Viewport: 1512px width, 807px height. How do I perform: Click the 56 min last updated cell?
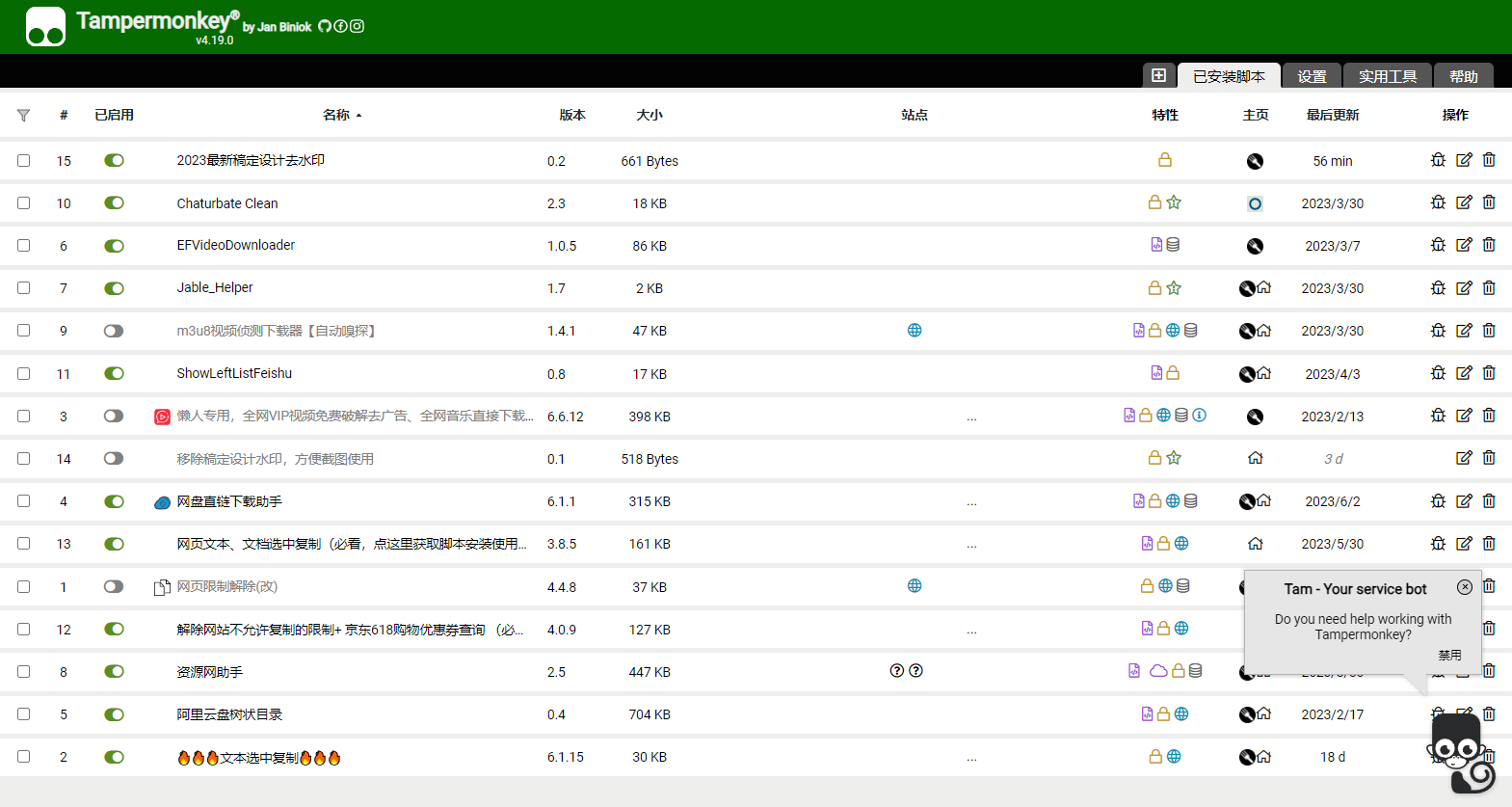click(x=1333, y=161)
